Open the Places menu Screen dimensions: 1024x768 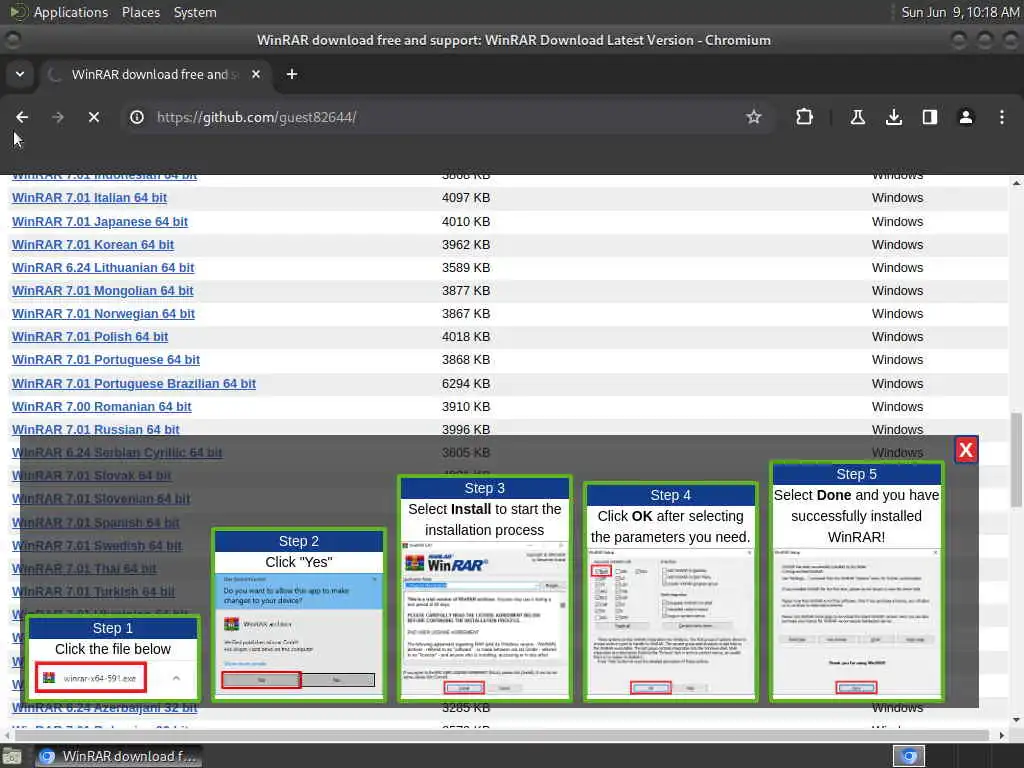coord(140,12)
